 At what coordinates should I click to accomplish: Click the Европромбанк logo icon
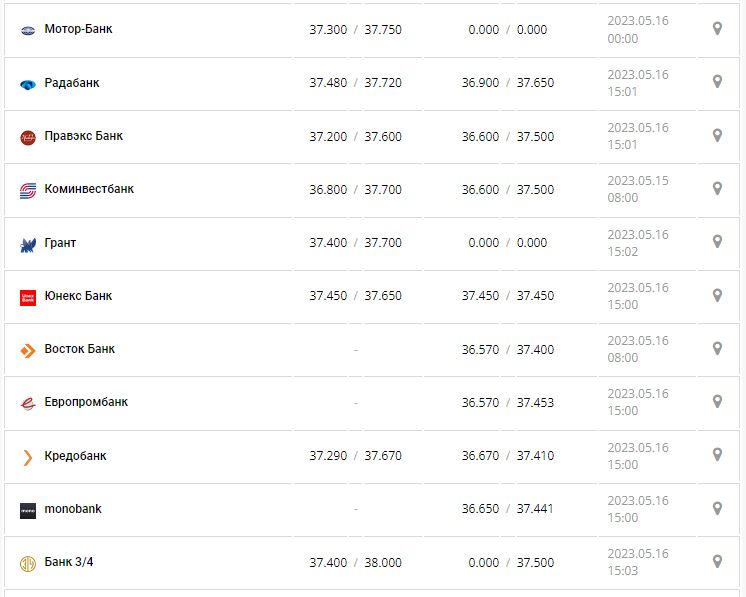28,403
